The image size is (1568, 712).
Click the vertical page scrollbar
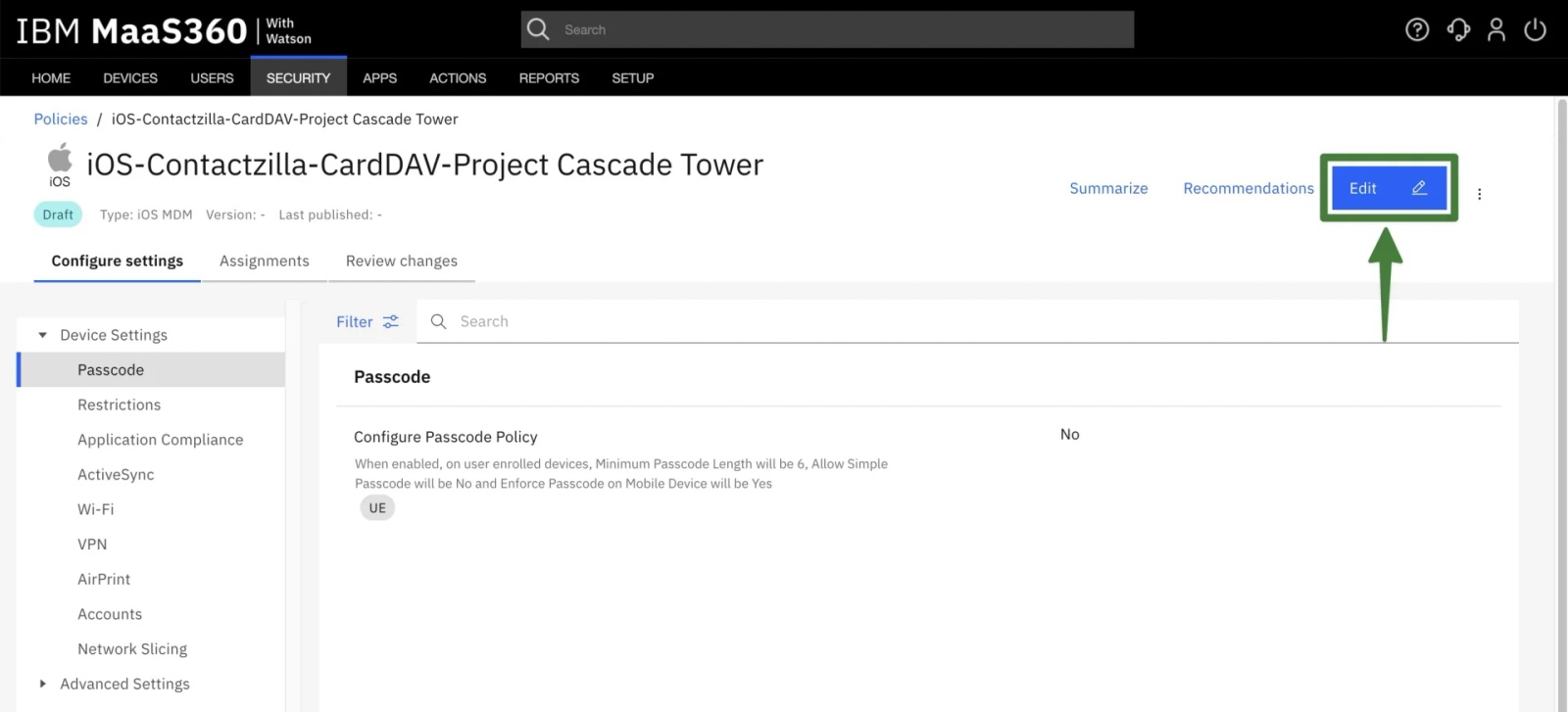click(1561, 403)
